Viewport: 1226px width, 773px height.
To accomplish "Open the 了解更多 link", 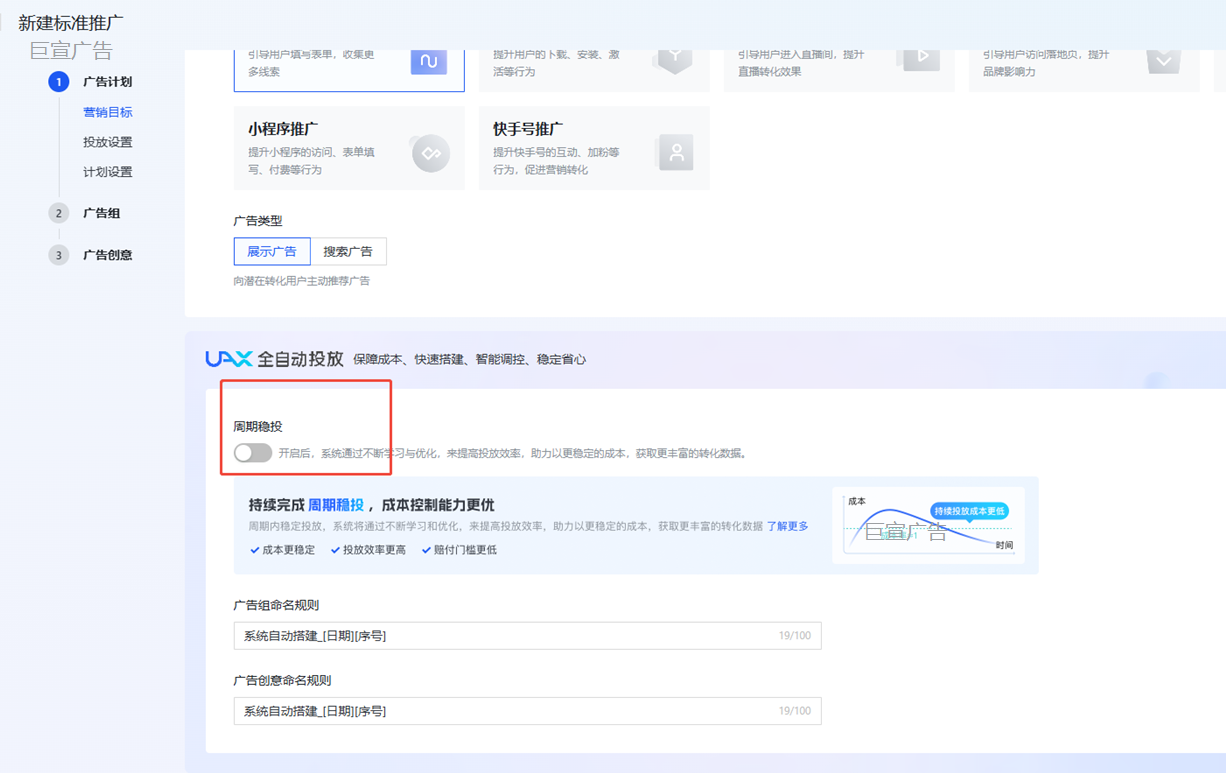I will tap(787, 526).
